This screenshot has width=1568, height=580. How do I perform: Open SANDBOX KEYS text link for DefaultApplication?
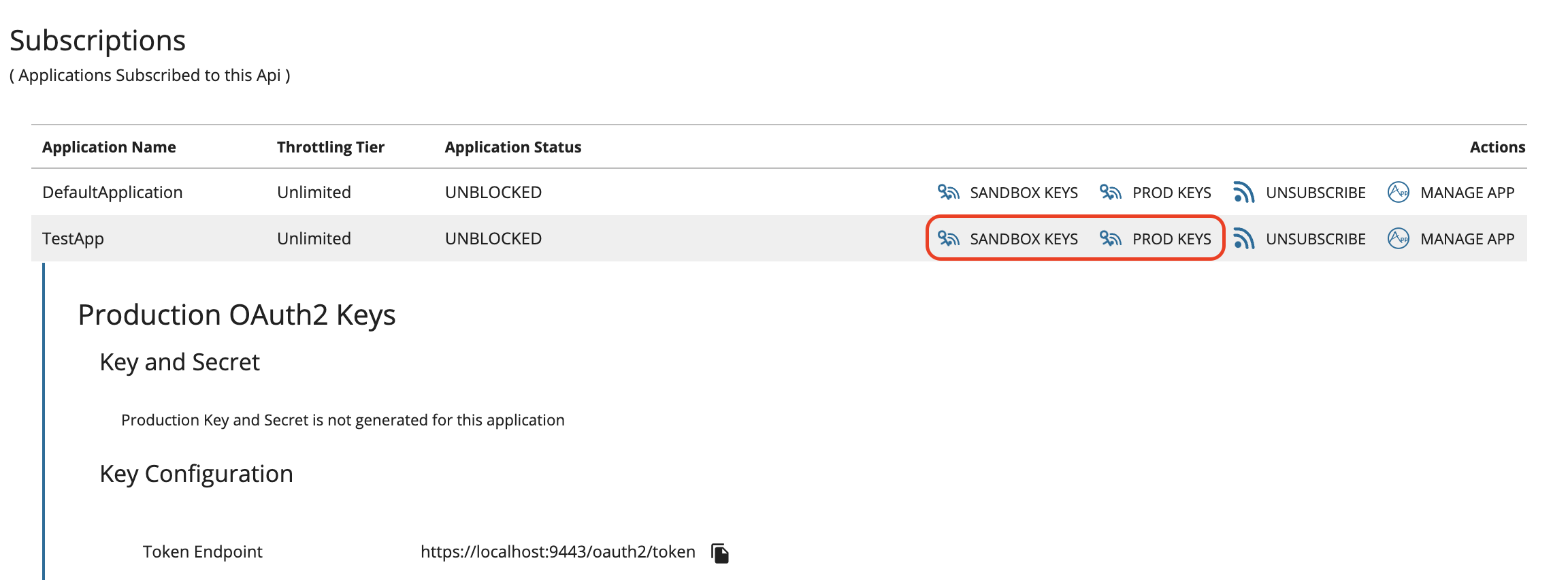[x=1024, y=193]
